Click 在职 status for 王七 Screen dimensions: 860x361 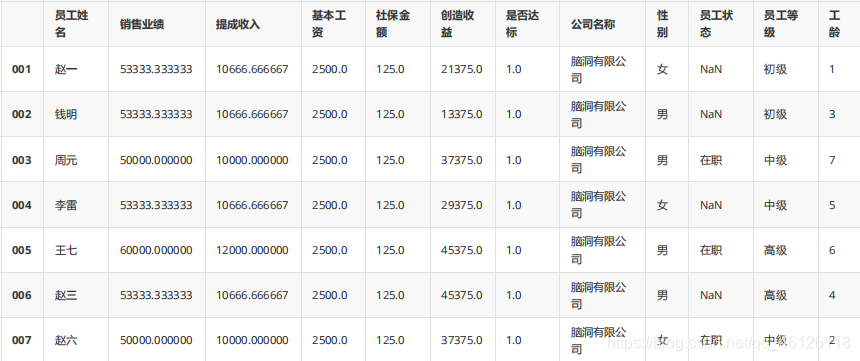(711, 250)
